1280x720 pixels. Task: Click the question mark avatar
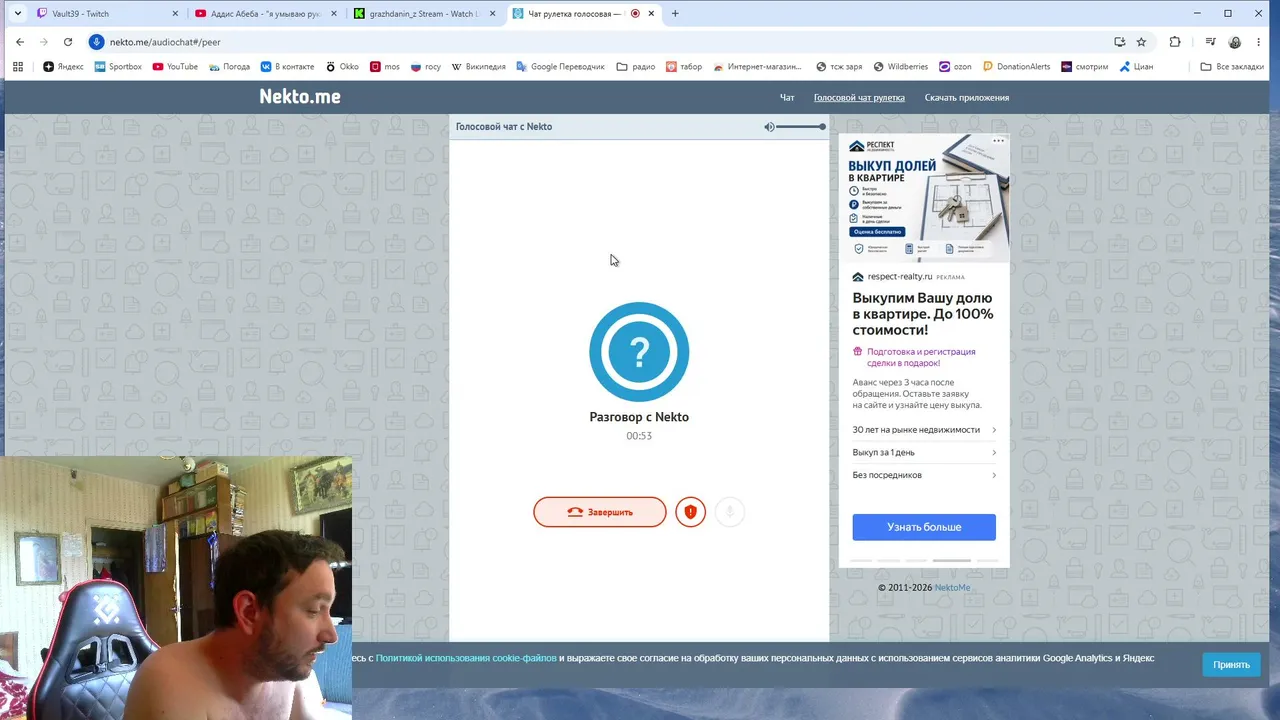pyautogui.click(x=639, y=352)
